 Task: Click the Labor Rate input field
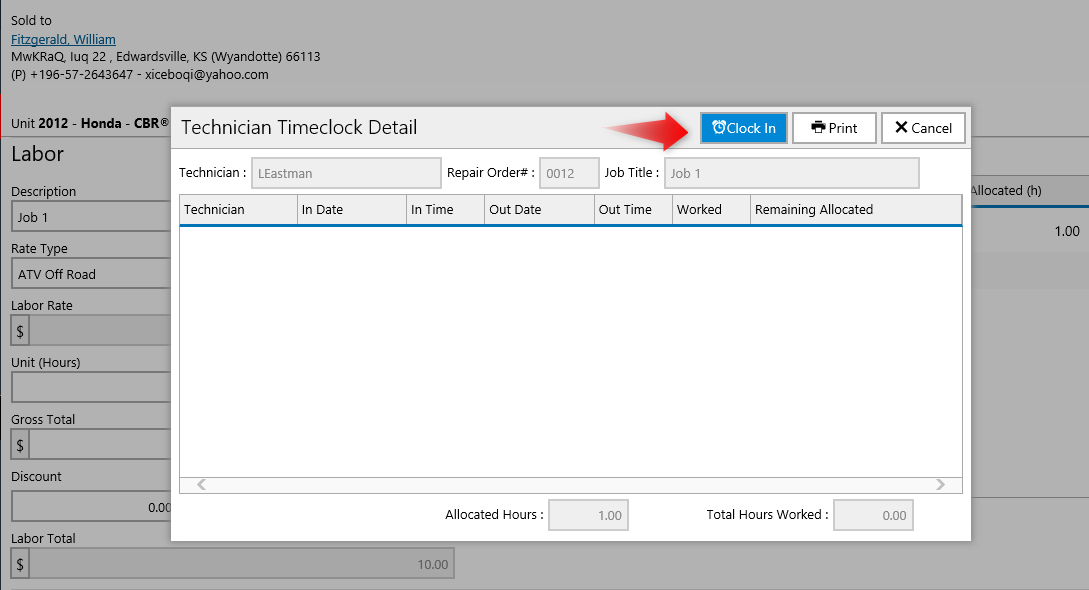(99, 331)
